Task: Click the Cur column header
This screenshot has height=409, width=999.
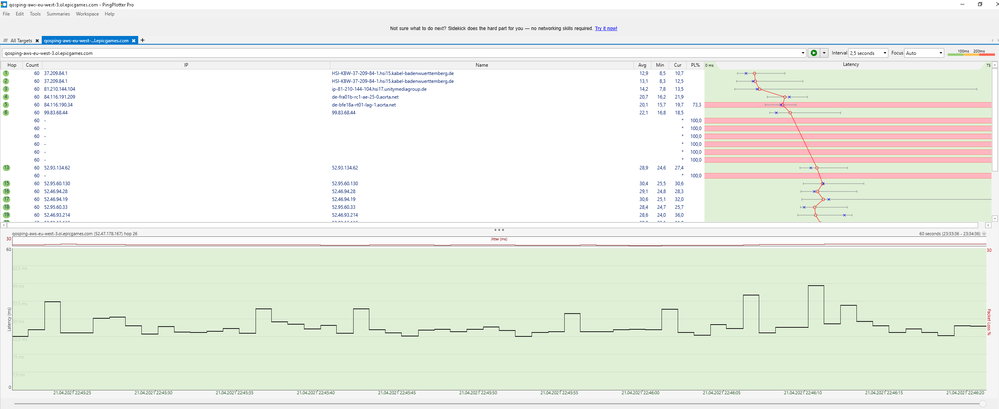Action: click(677, 65)
